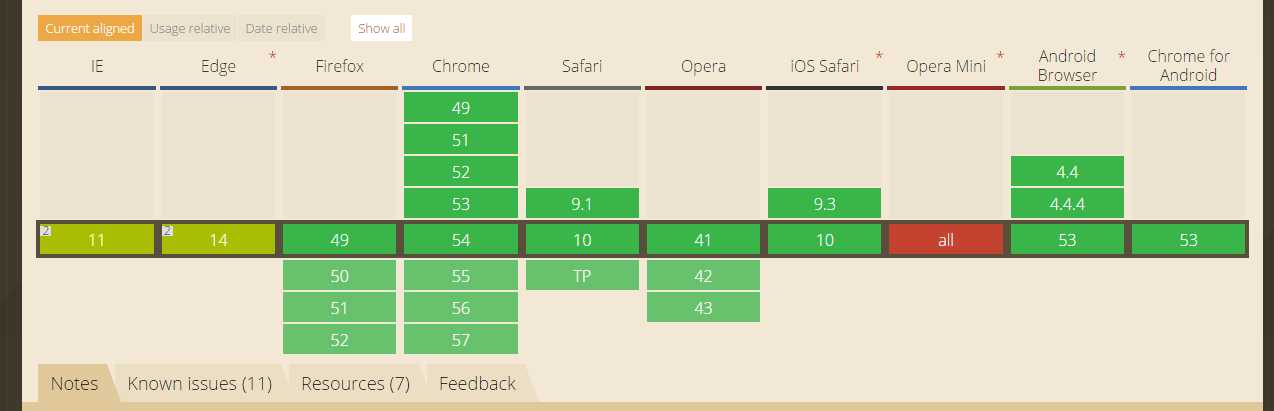Viewport: 1274px width, 411px height.
Task: Select the Notes tab
Action: [x=75, y=383]
